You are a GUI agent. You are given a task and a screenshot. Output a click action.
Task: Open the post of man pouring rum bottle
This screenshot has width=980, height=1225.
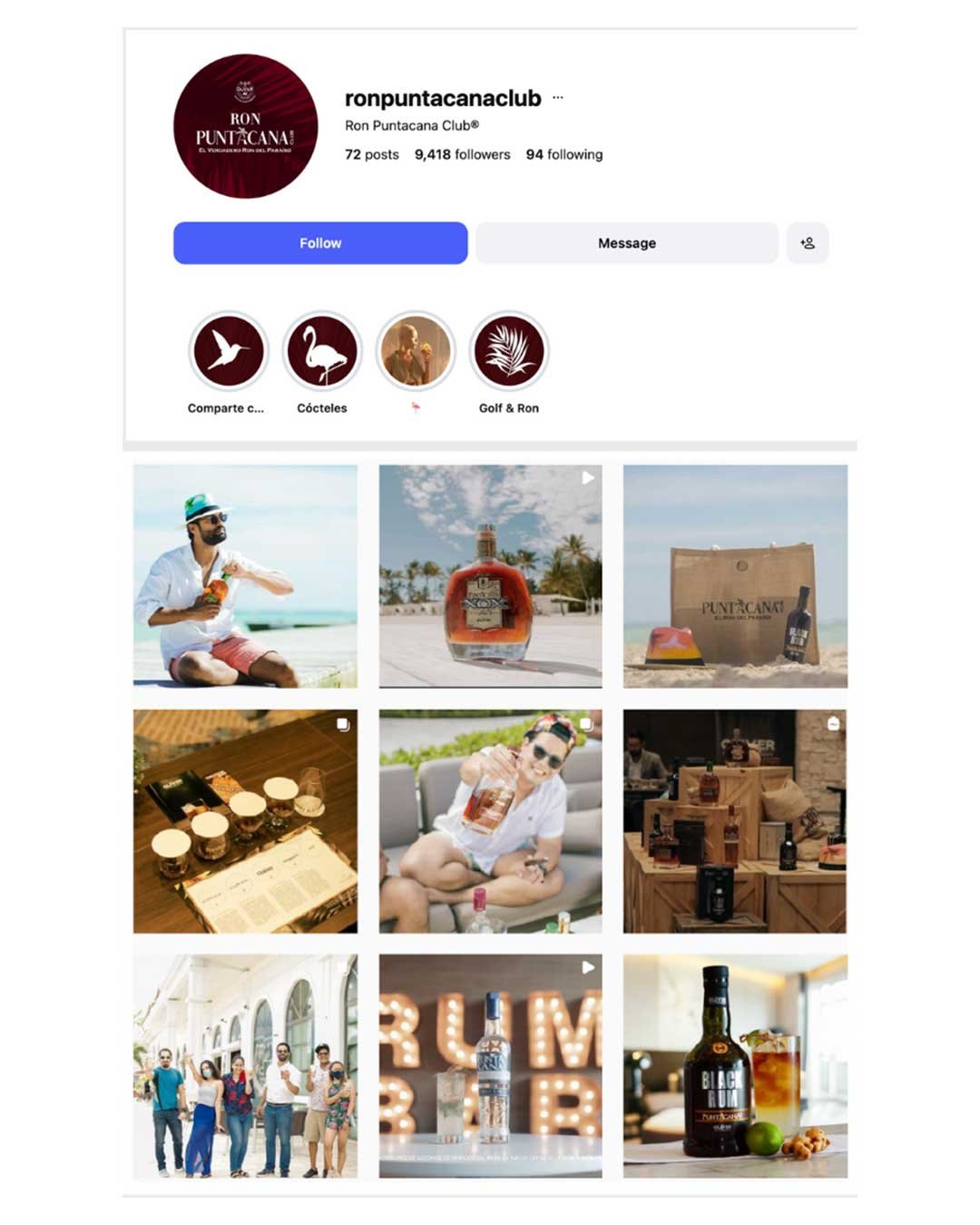pyautogui.click(x=490, y=821)
